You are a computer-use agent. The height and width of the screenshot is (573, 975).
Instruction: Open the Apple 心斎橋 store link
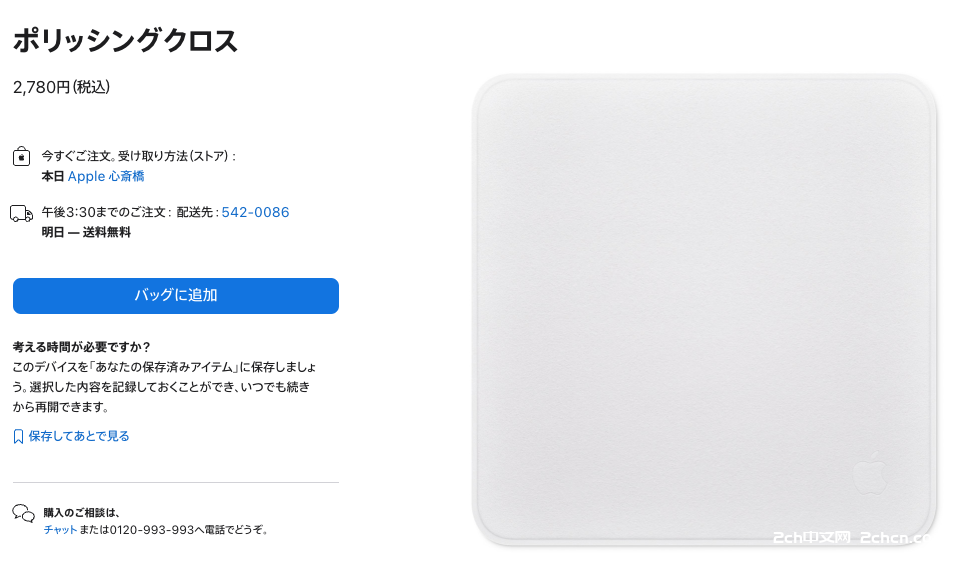click(x=106, y=176)
